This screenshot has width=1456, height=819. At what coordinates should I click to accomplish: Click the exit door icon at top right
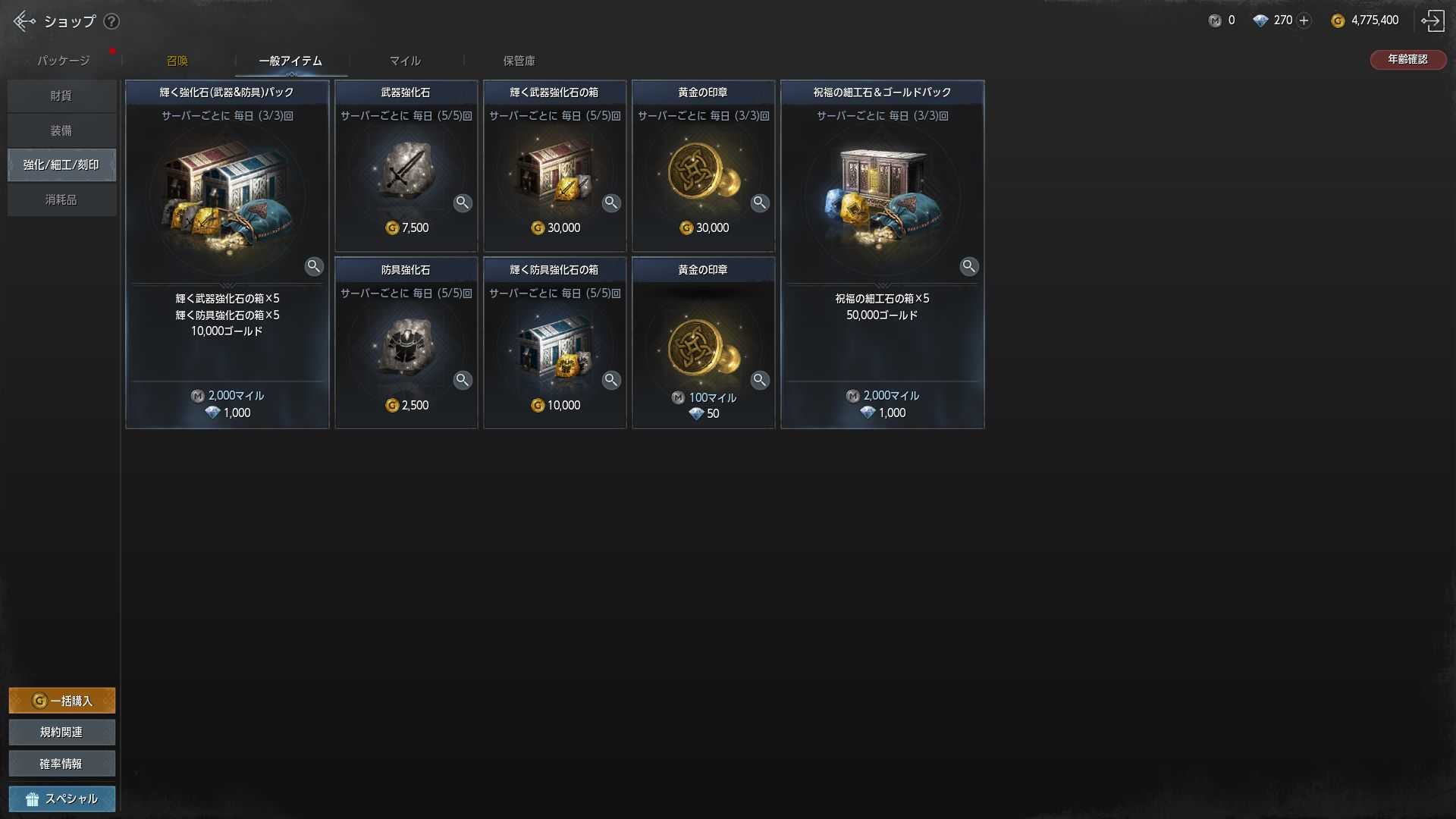(1432, 20)
